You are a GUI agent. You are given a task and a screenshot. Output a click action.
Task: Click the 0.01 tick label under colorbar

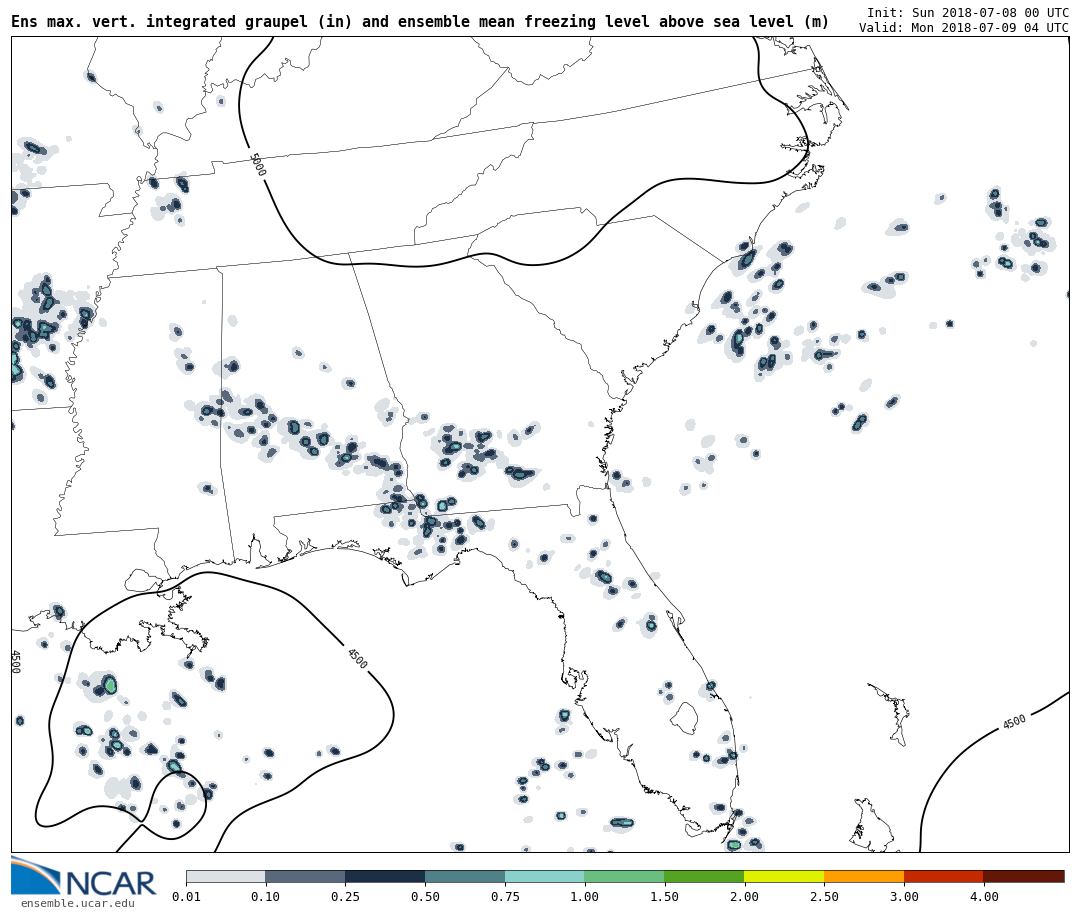coord(186,897)
